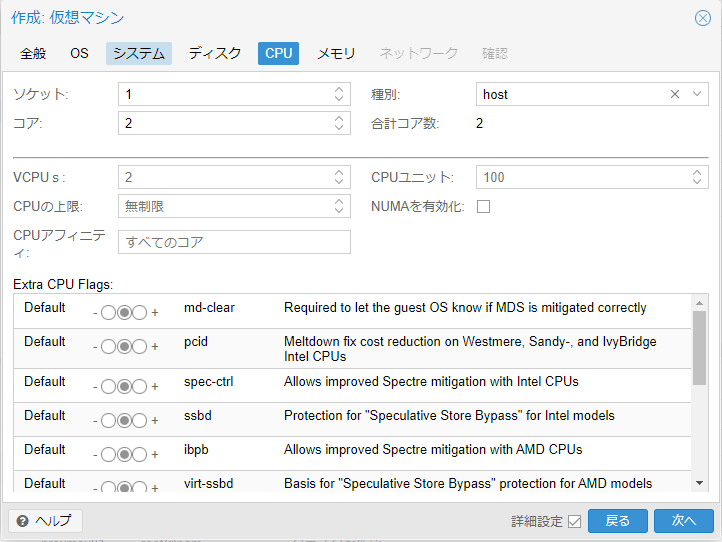
Task: Switch to the ディスク tab
Action: [x=215, y=53]
